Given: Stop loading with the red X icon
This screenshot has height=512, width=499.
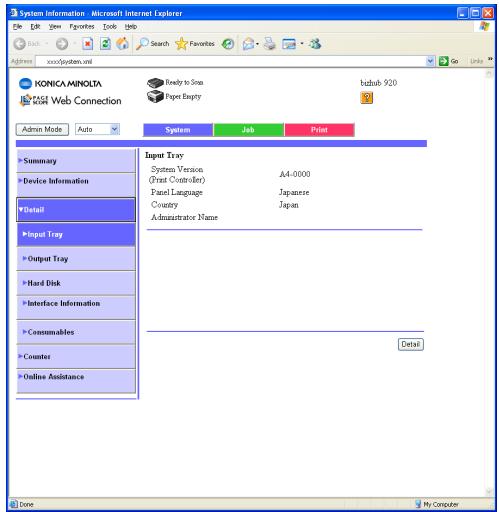Looking at the screenshot, I should (x=88, y=44).
